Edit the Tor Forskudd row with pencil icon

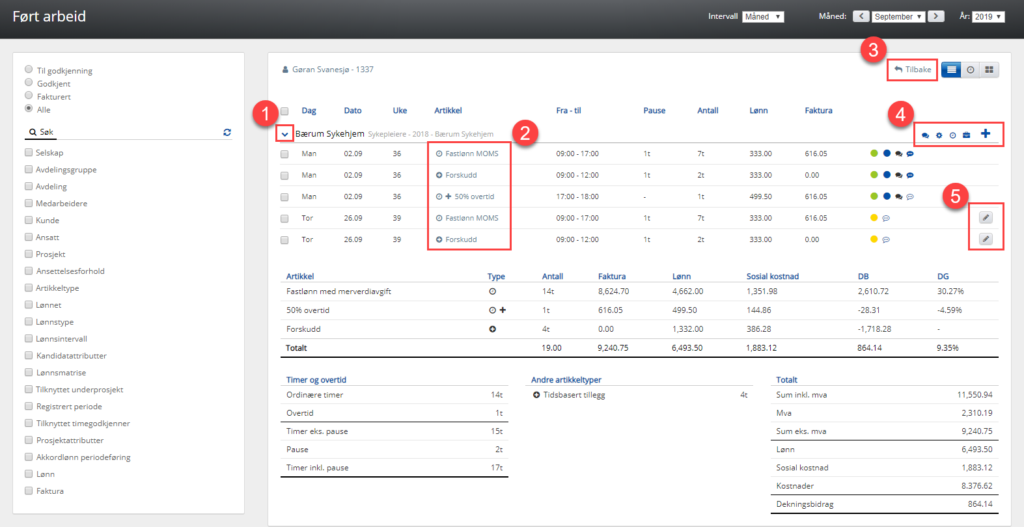click(x=985, y=240)
